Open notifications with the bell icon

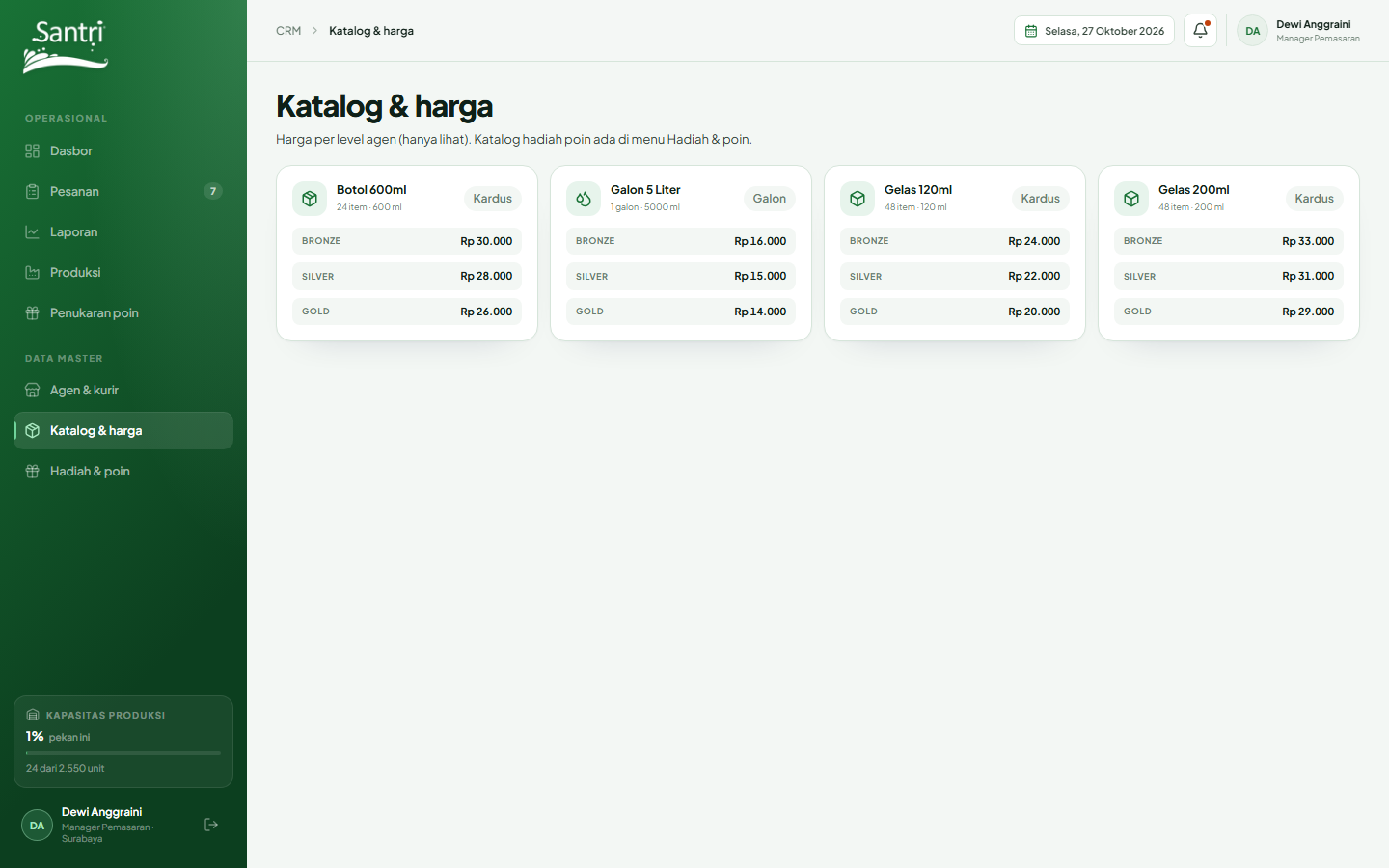tap(1200, 31)
